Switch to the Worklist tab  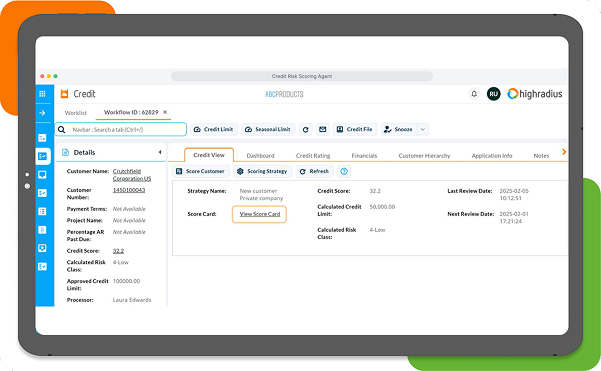[x=76, y=113]
